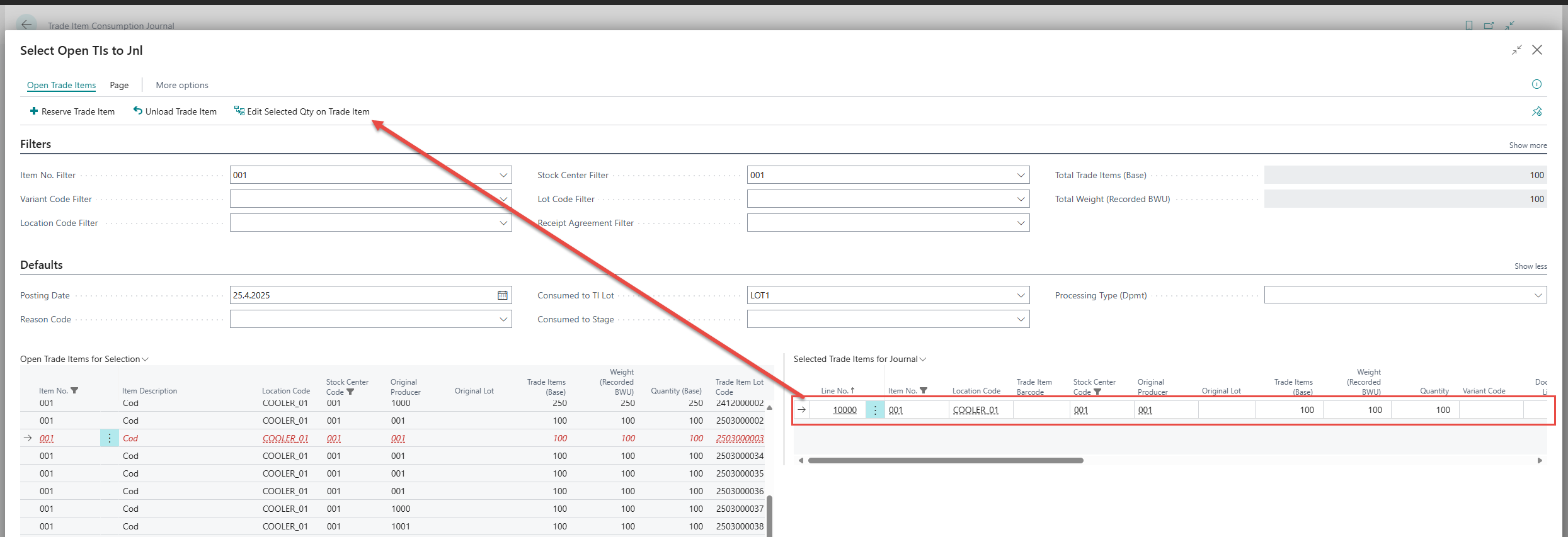Click the Item No. column filter icon
The width and height of the screenshot is (1568, 537).
[74, 390]
